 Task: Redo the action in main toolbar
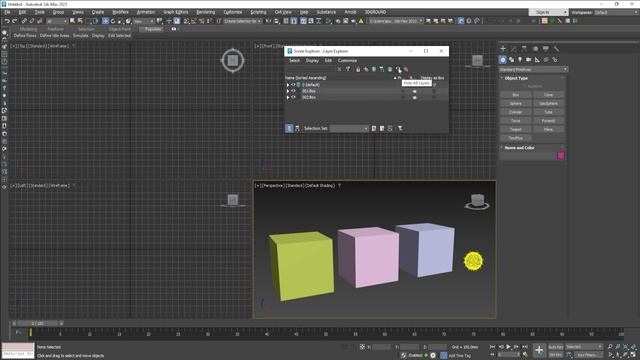click(x=14, y=21)
